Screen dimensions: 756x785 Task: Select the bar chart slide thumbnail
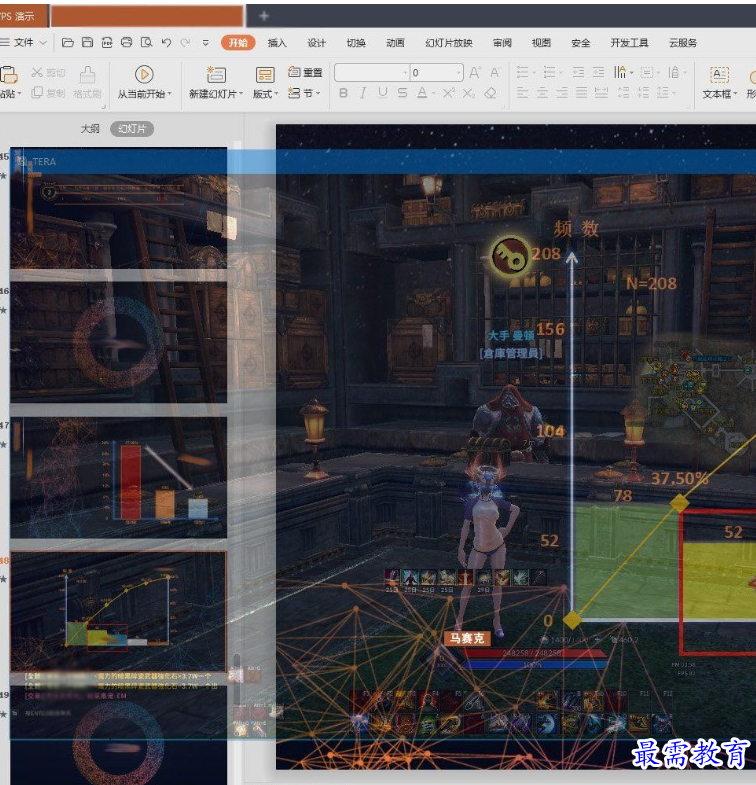118,477
